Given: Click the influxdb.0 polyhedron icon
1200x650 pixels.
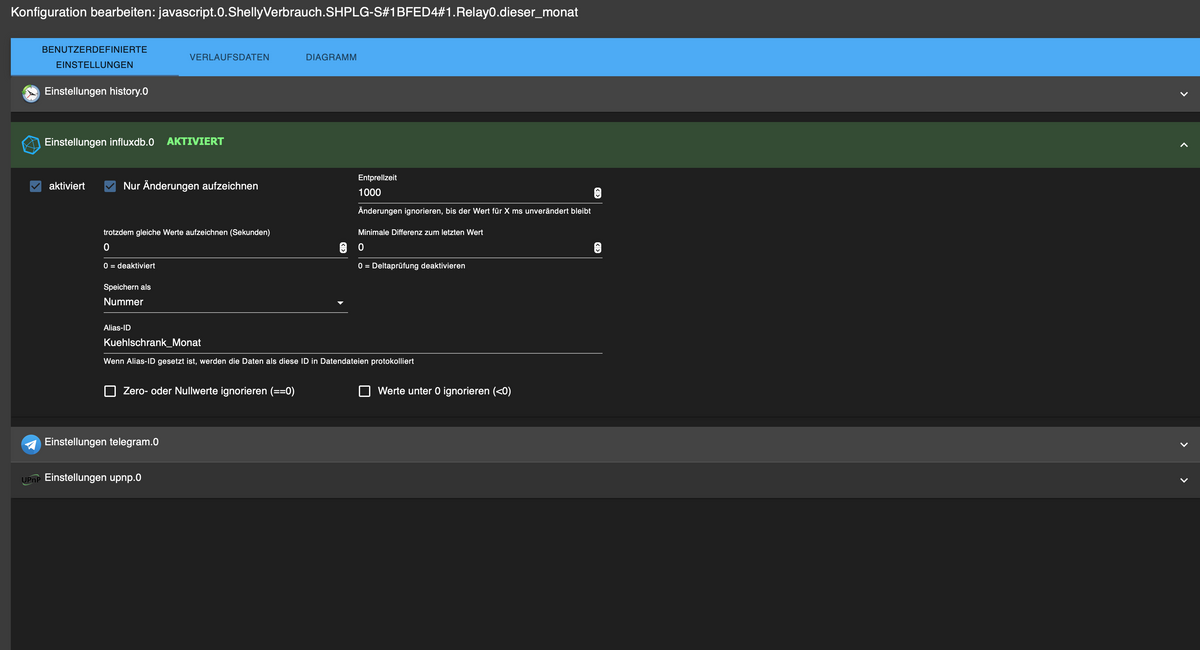Looking at the screenshot, I should coord(31,146).
